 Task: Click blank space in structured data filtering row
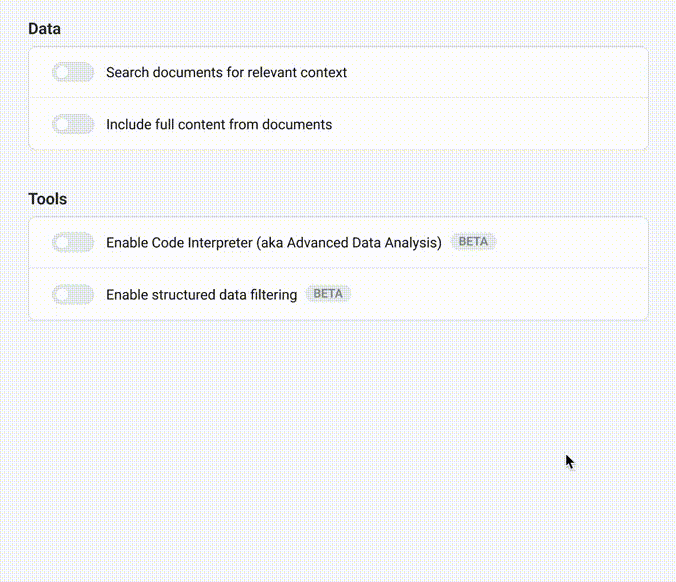point(500,294)
